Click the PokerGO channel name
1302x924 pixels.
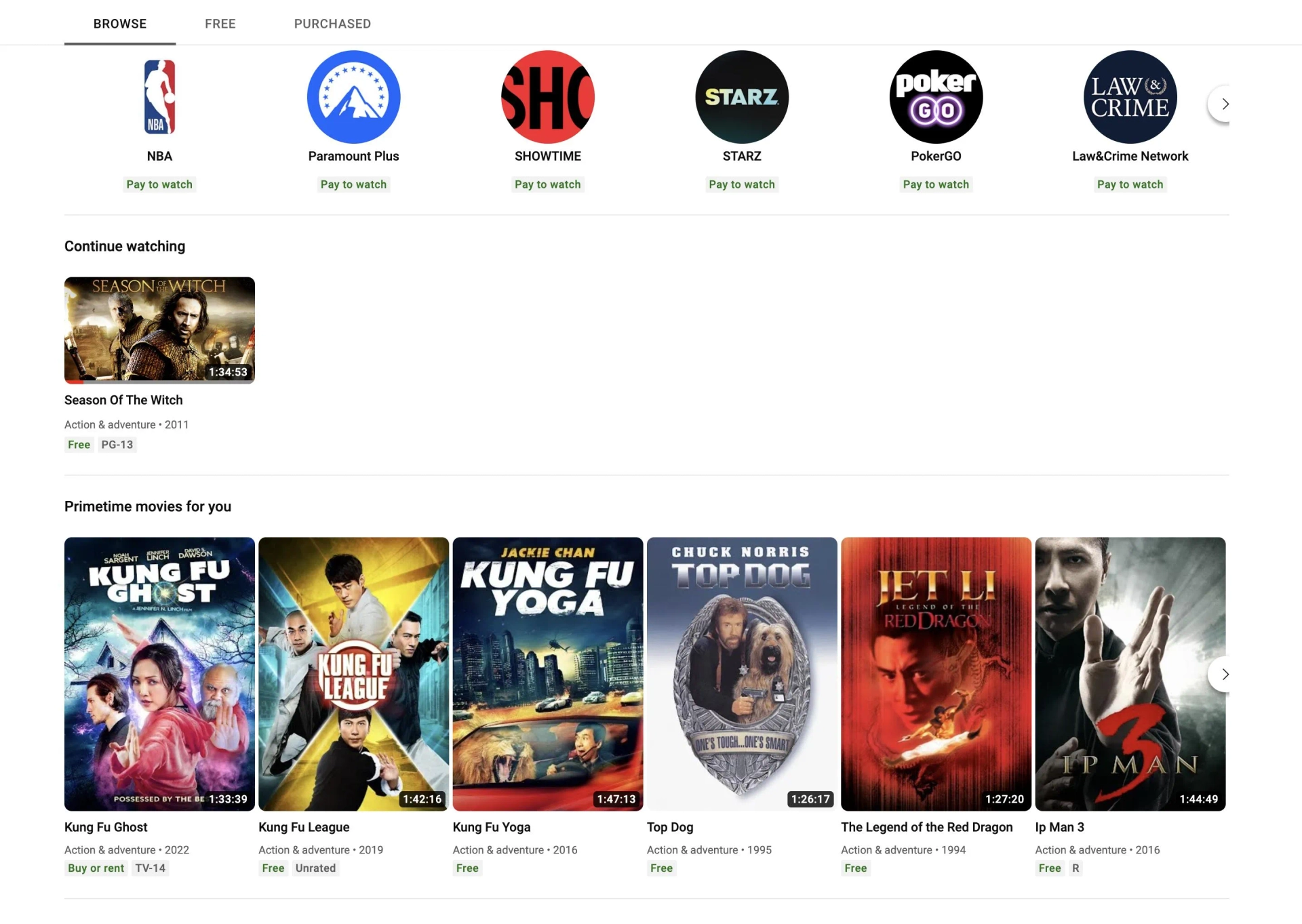pos(936,156)
